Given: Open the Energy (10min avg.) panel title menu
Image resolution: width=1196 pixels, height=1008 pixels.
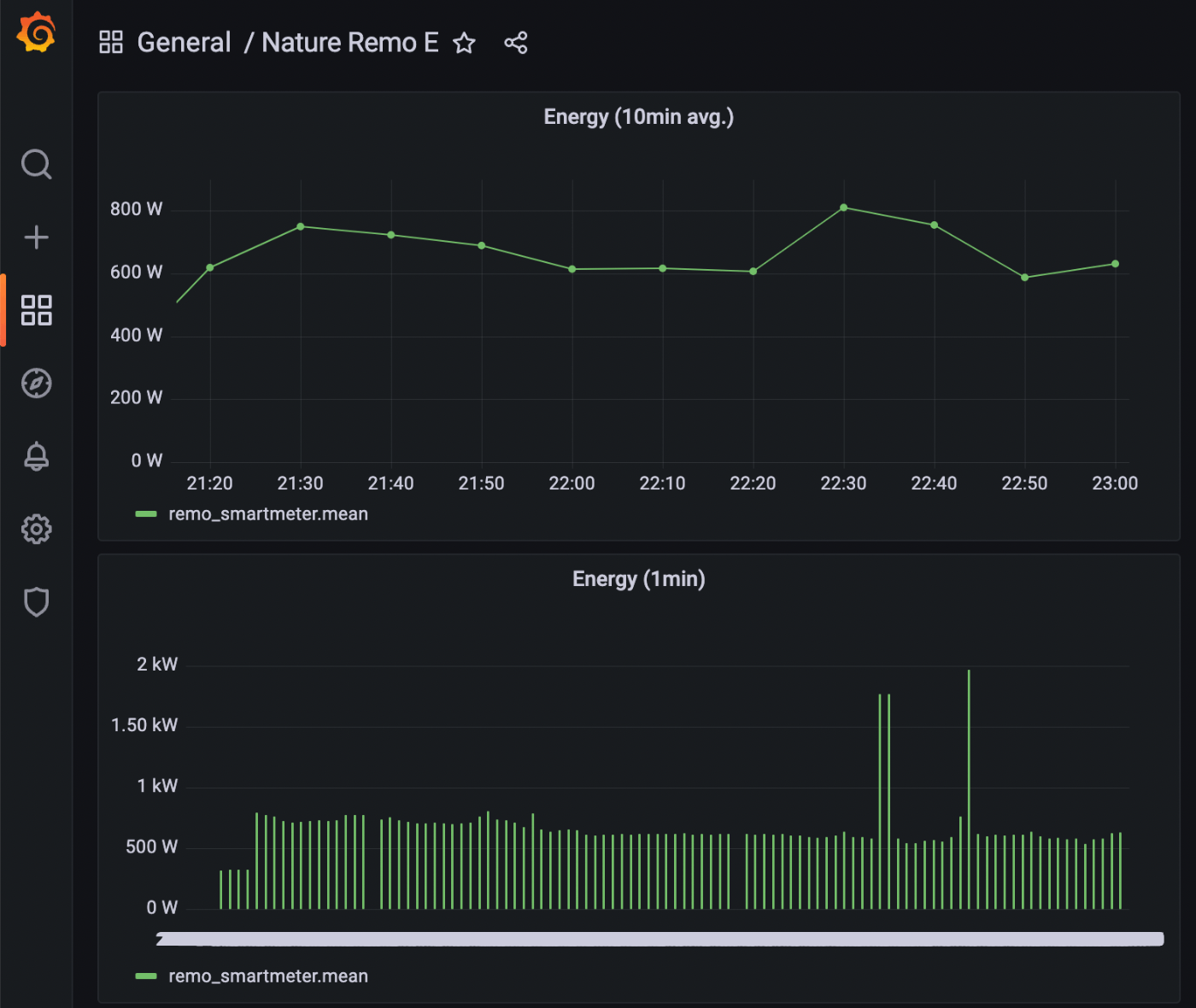Looking at the screenshot, I should [x=639, y=117].
